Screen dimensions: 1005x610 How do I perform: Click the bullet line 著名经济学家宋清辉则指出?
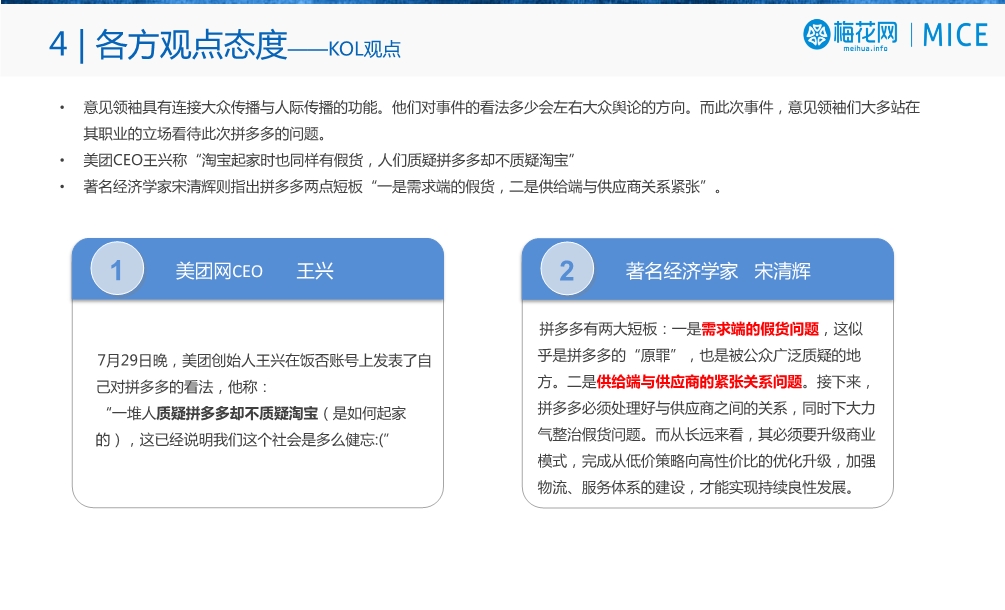tap(403, 186)
